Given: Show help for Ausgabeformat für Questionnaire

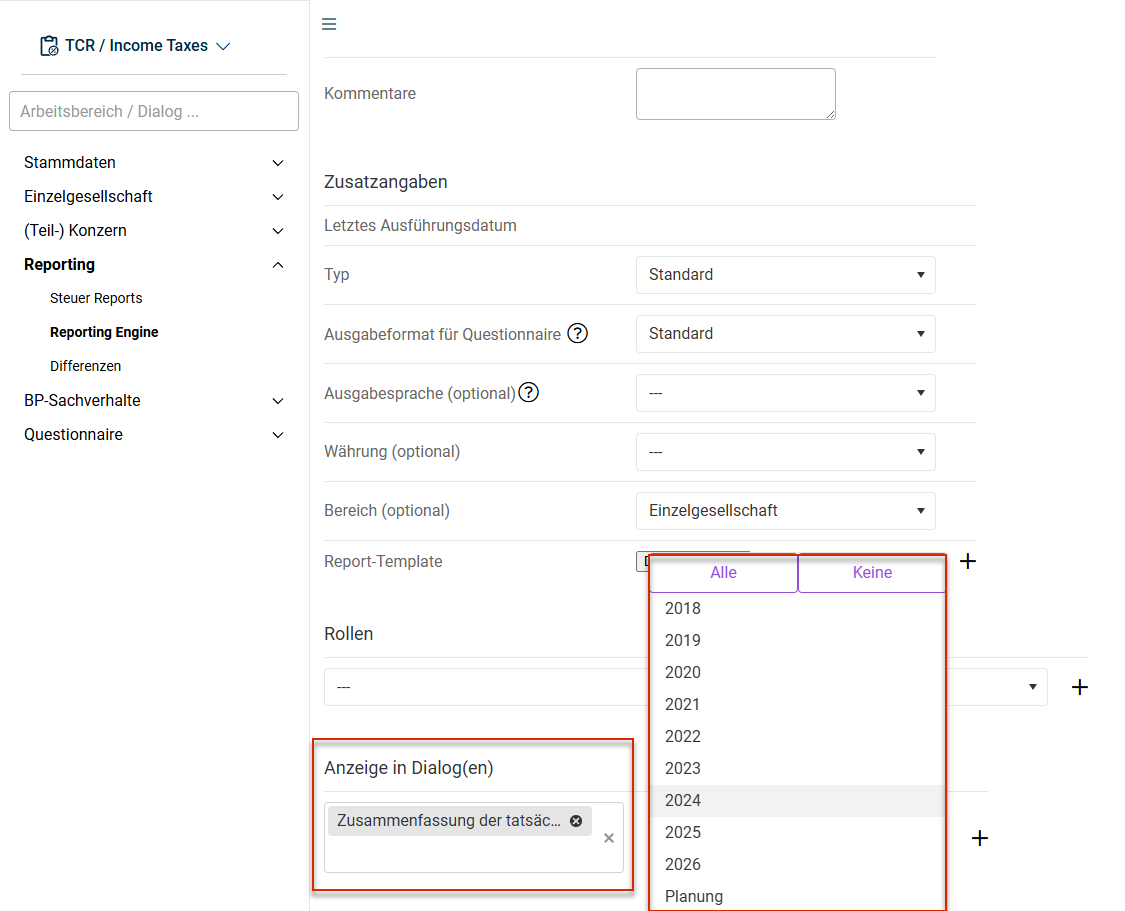Looking at the screenshot, I should coord(577,334).
